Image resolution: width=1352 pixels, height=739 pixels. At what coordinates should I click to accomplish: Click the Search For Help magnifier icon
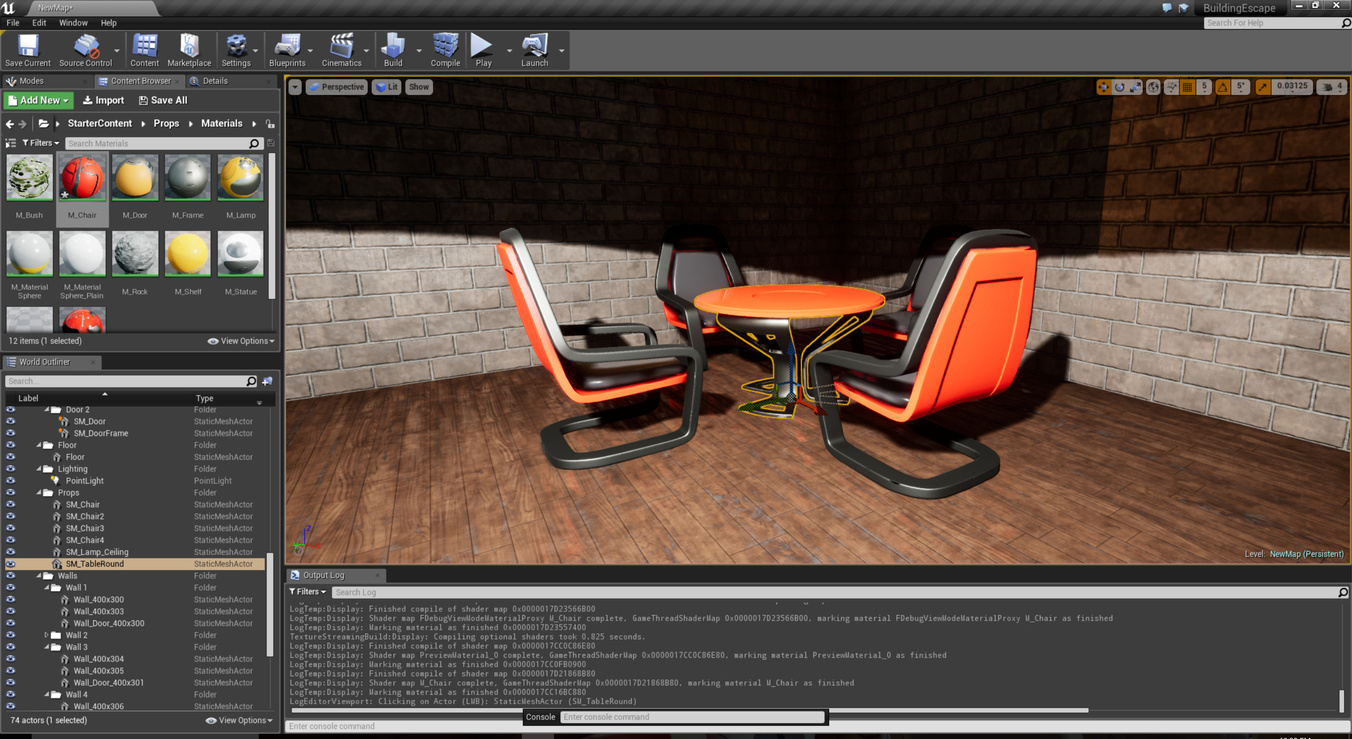coord(1345,23)
